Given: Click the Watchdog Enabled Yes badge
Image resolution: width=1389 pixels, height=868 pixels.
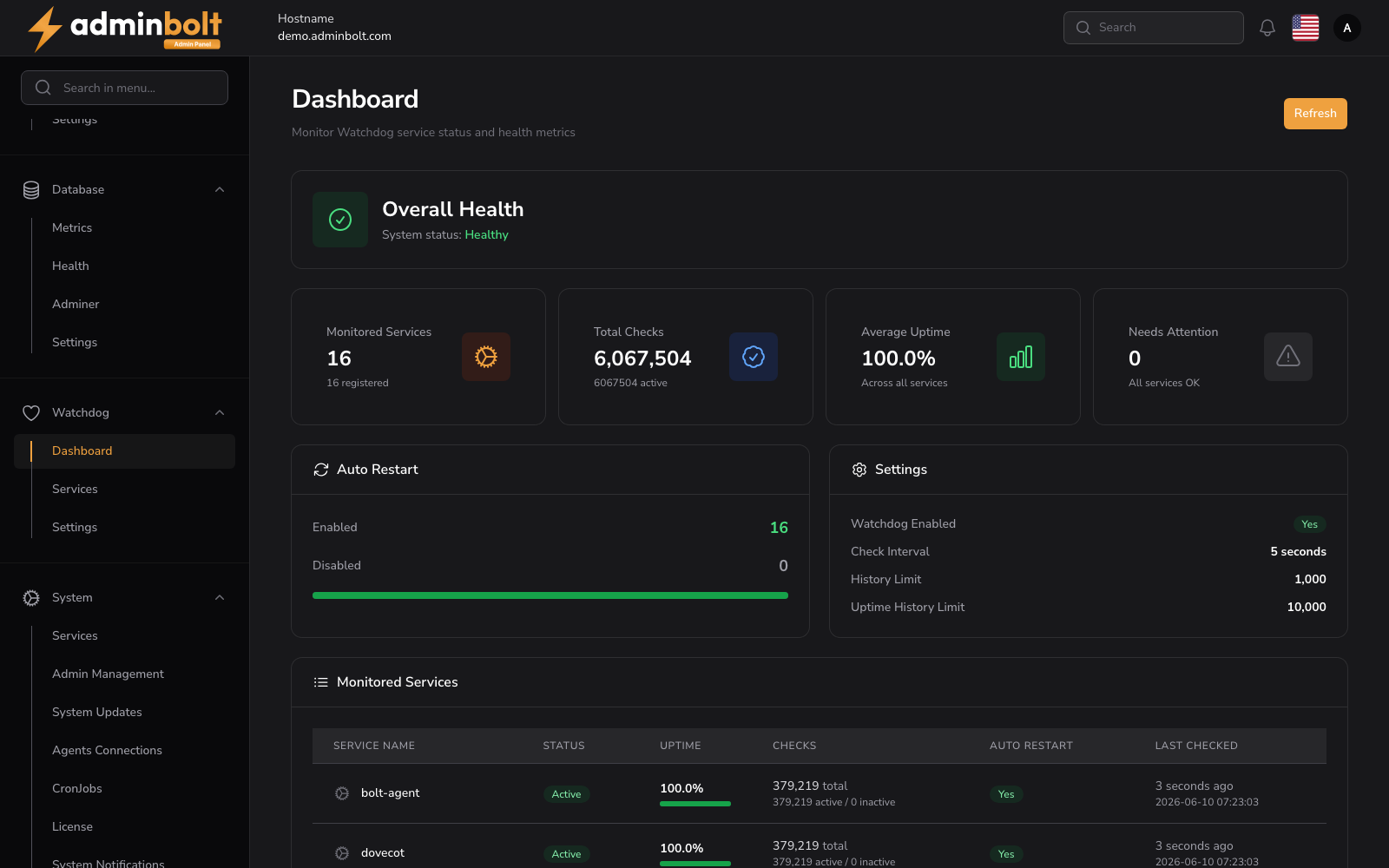Looking at the screenshot, I should pyautogui.click(x=1310, y=524).
